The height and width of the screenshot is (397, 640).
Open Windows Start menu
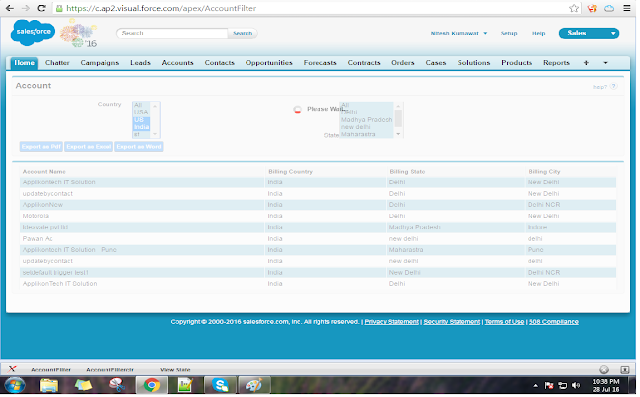(x=15, y=385)
